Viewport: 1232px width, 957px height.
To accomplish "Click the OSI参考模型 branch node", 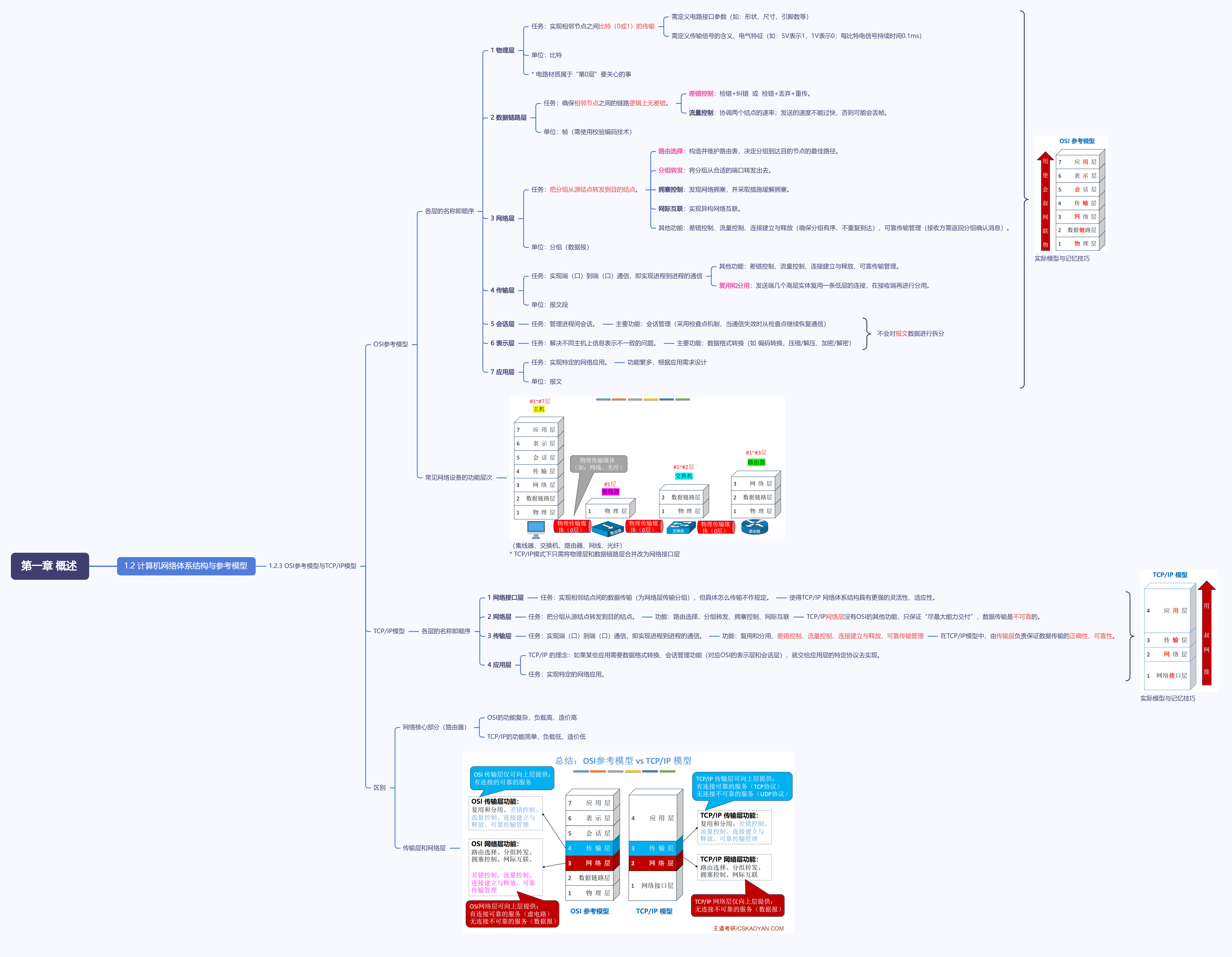I will coord(390,344).
